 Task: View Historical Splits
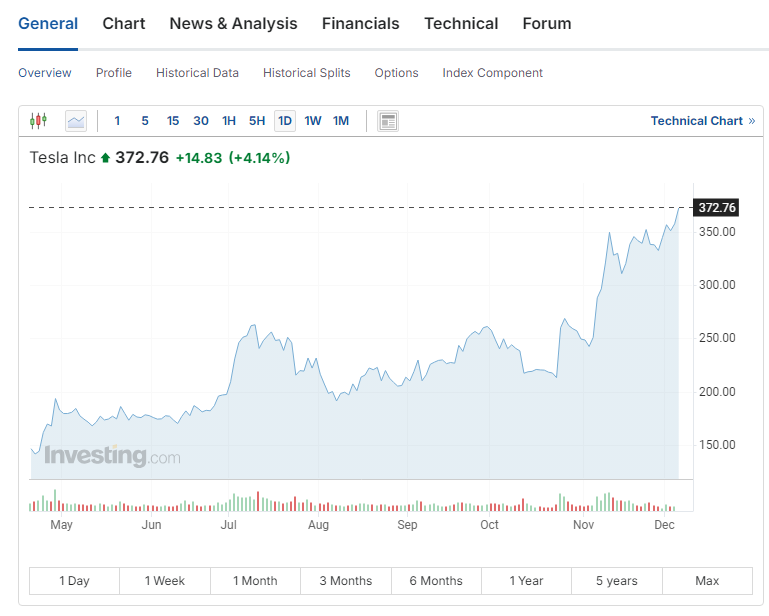[x=307, y=73]
